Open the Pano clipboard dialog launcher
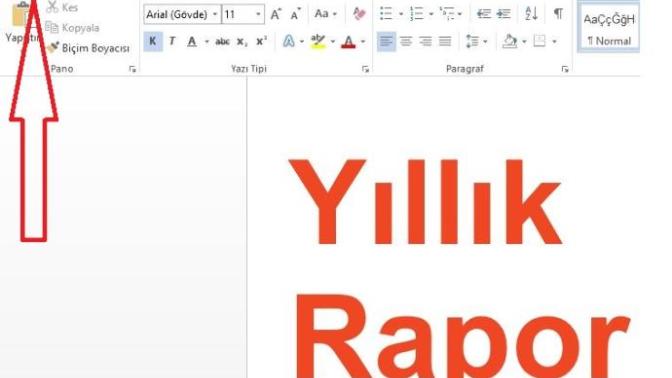Image resolution: width=672 pixels, height=378 pixels. pyautogui.click(x=132, y=69)
